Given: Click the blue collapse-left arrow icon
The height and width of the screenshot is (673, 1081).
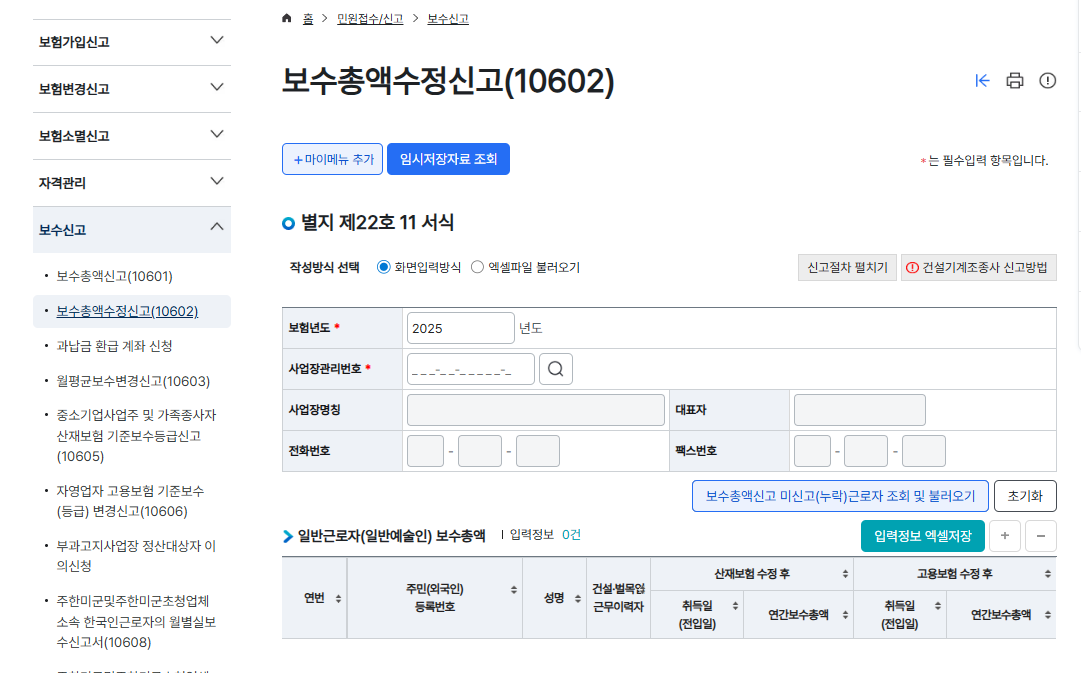Looking at the screenshot, I should [982, 81].
